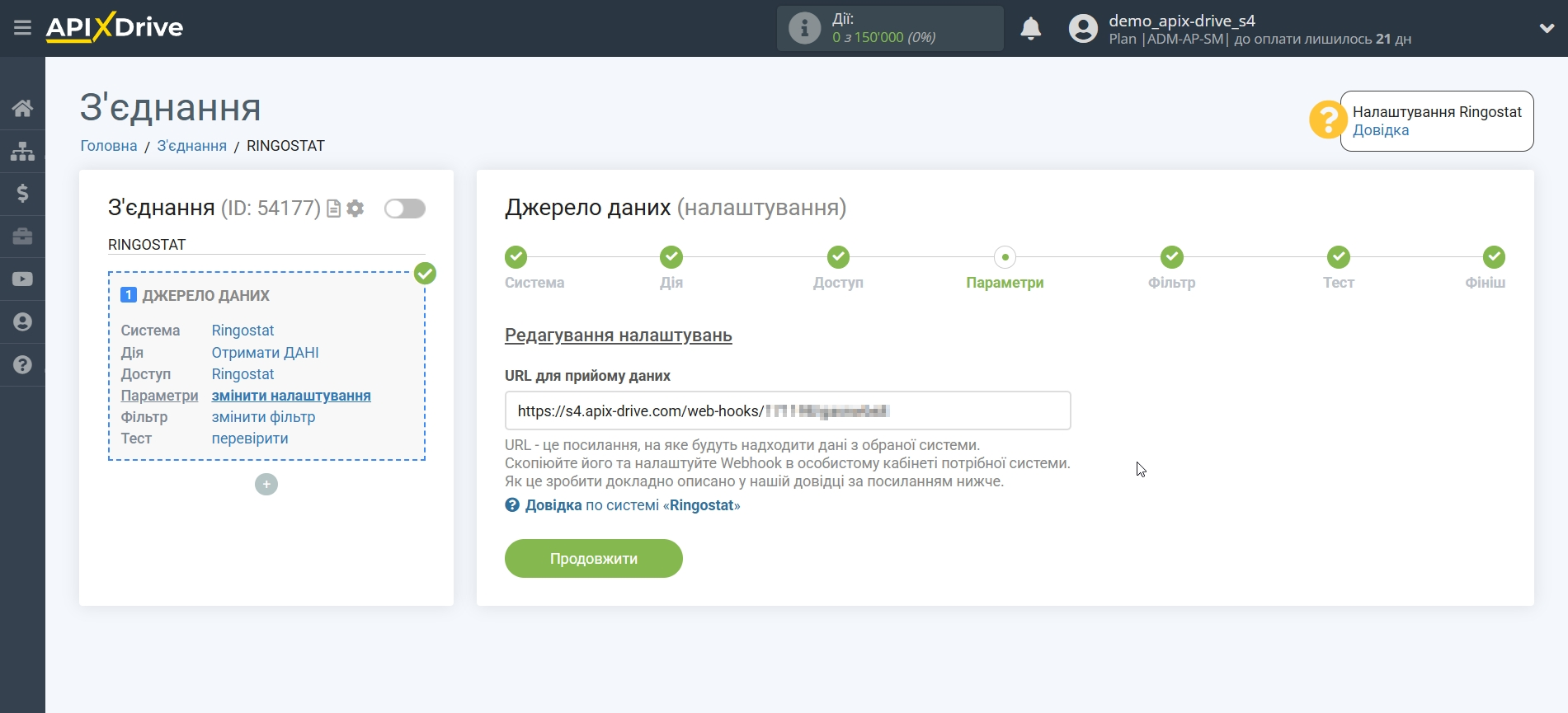Screen dimensions: 1568x713
Task: Open briefcase icon in sidebar
Action: pos(22,237)
